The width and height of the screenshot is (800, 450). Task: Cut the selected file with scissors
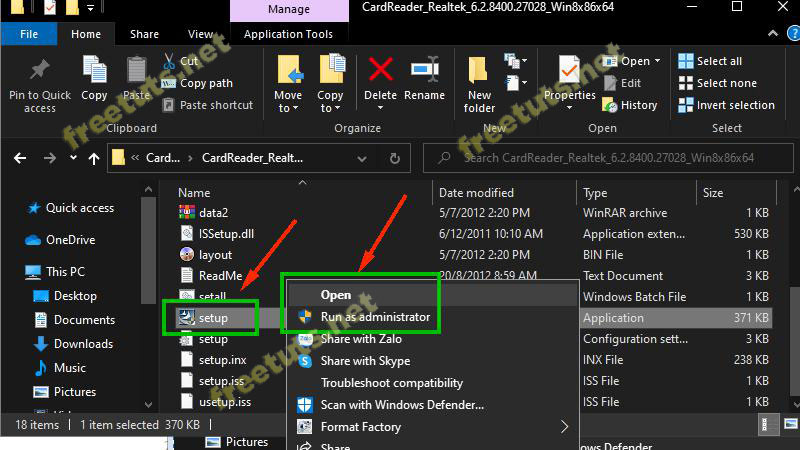click(x=181, y=61)
